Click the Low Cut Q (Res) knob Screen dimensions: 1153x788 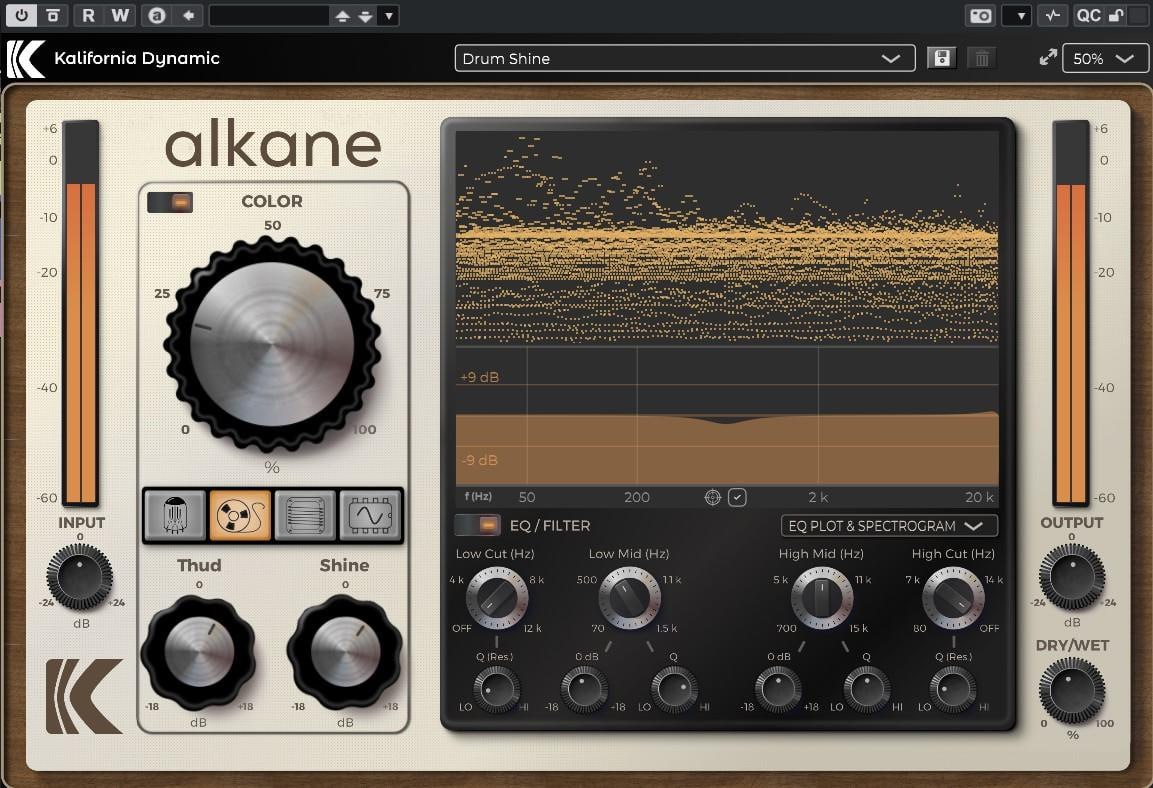point(496,690)
